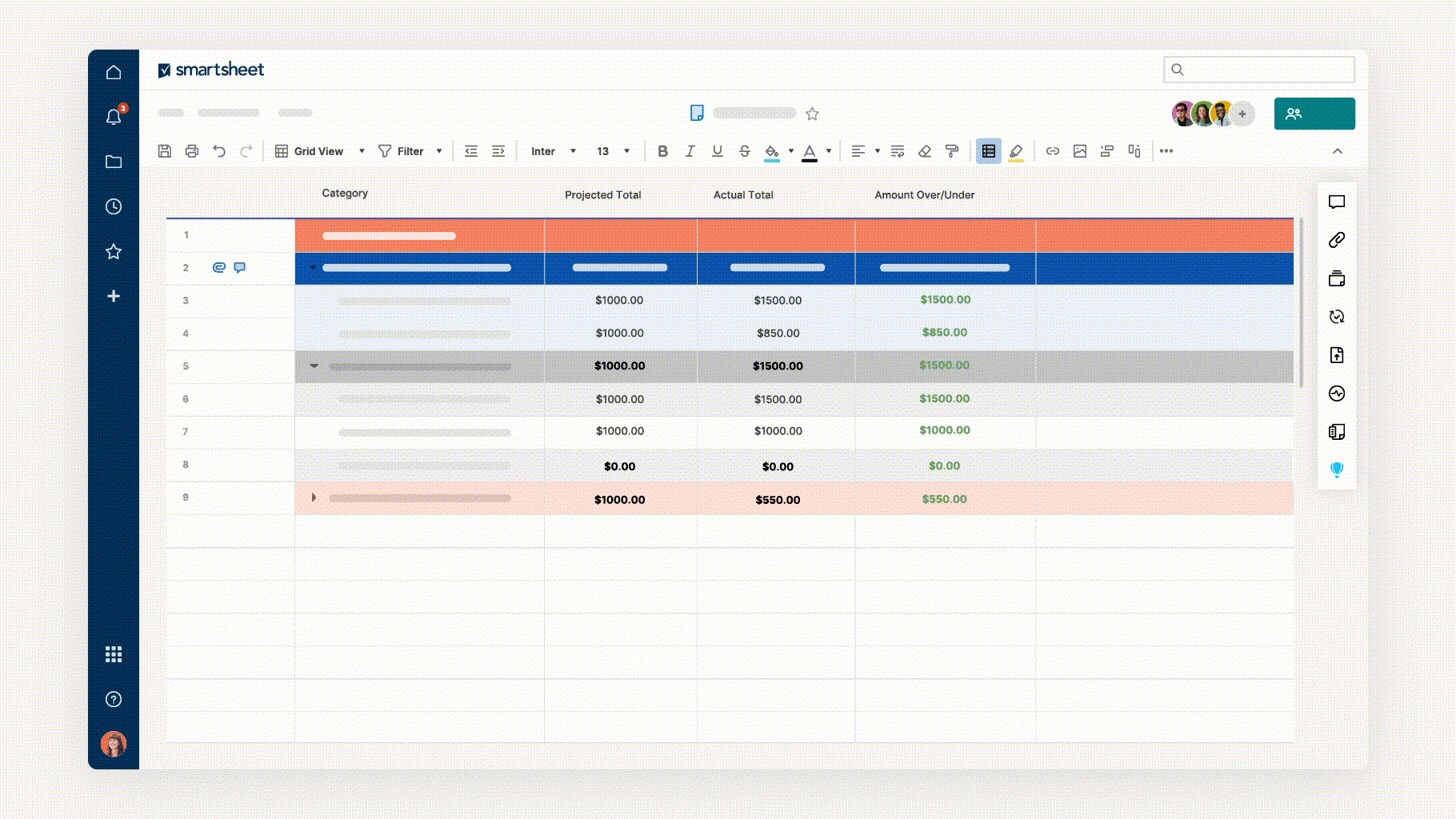Click the green Share button

pos(1314,113)
